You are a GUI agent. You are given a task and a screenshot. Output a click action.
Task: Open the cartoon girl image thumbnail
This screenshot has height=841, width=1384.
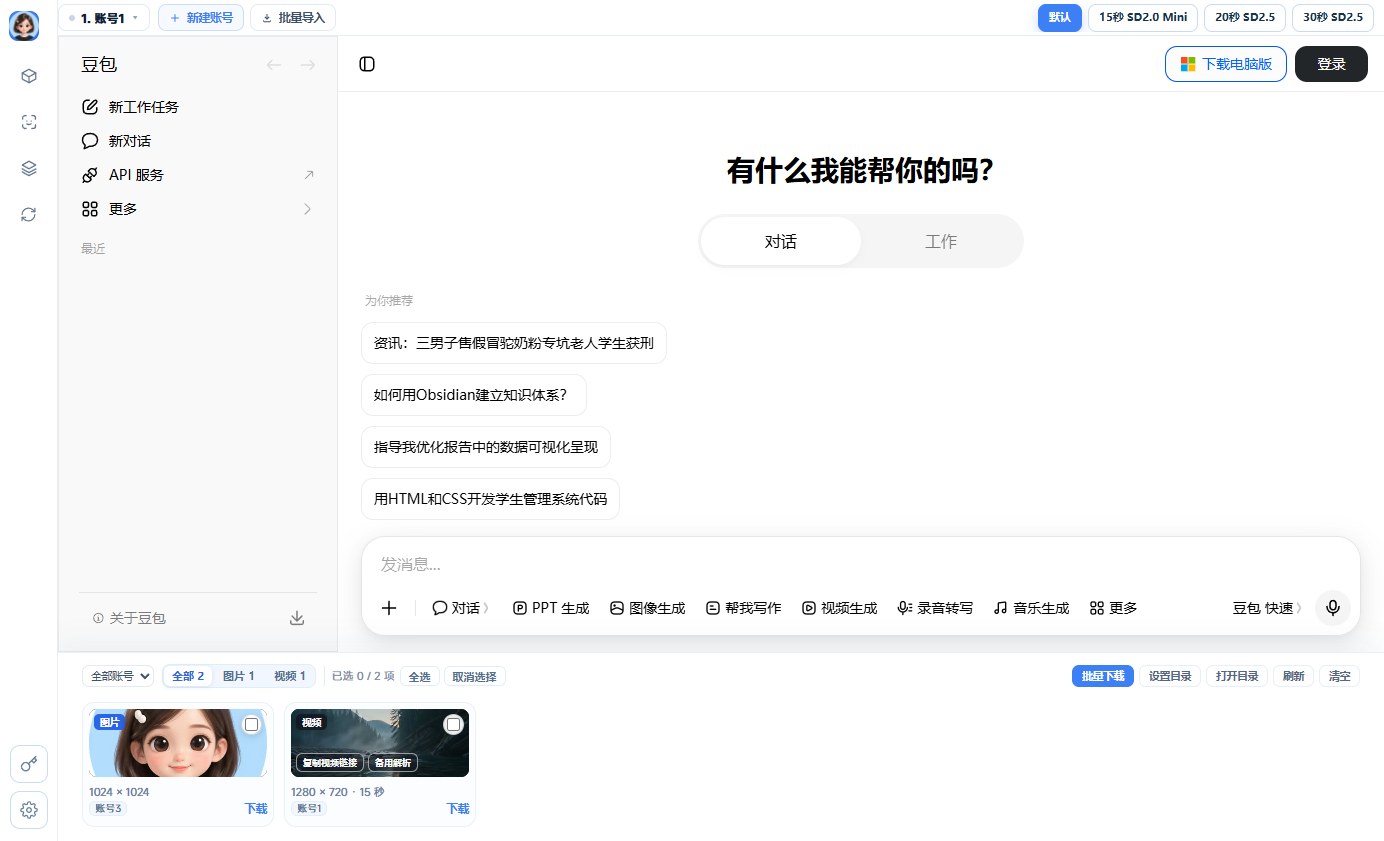point(178,743)
